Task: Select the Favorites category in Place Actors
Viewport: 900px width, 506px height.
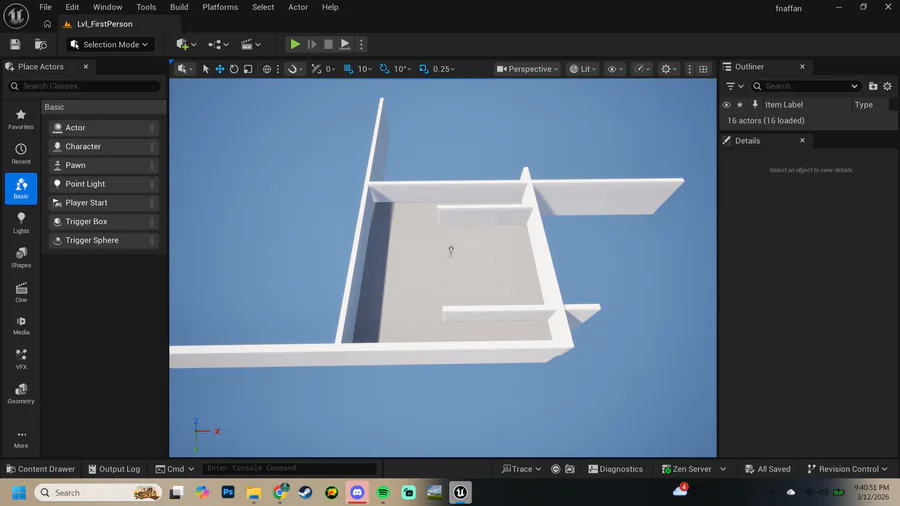Action: coord(21,119)
